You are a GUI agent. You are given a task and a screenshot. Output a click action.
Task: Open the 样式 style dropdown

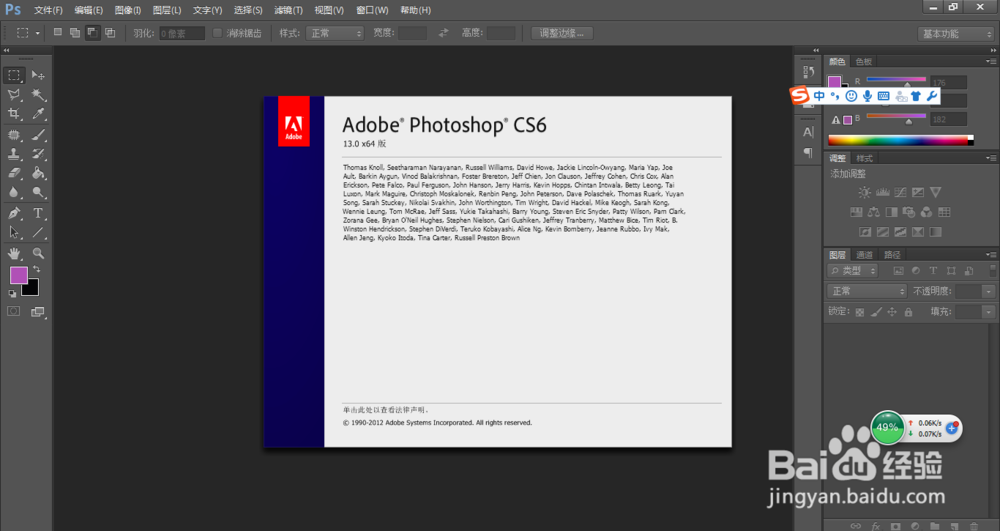coord(334,33)
